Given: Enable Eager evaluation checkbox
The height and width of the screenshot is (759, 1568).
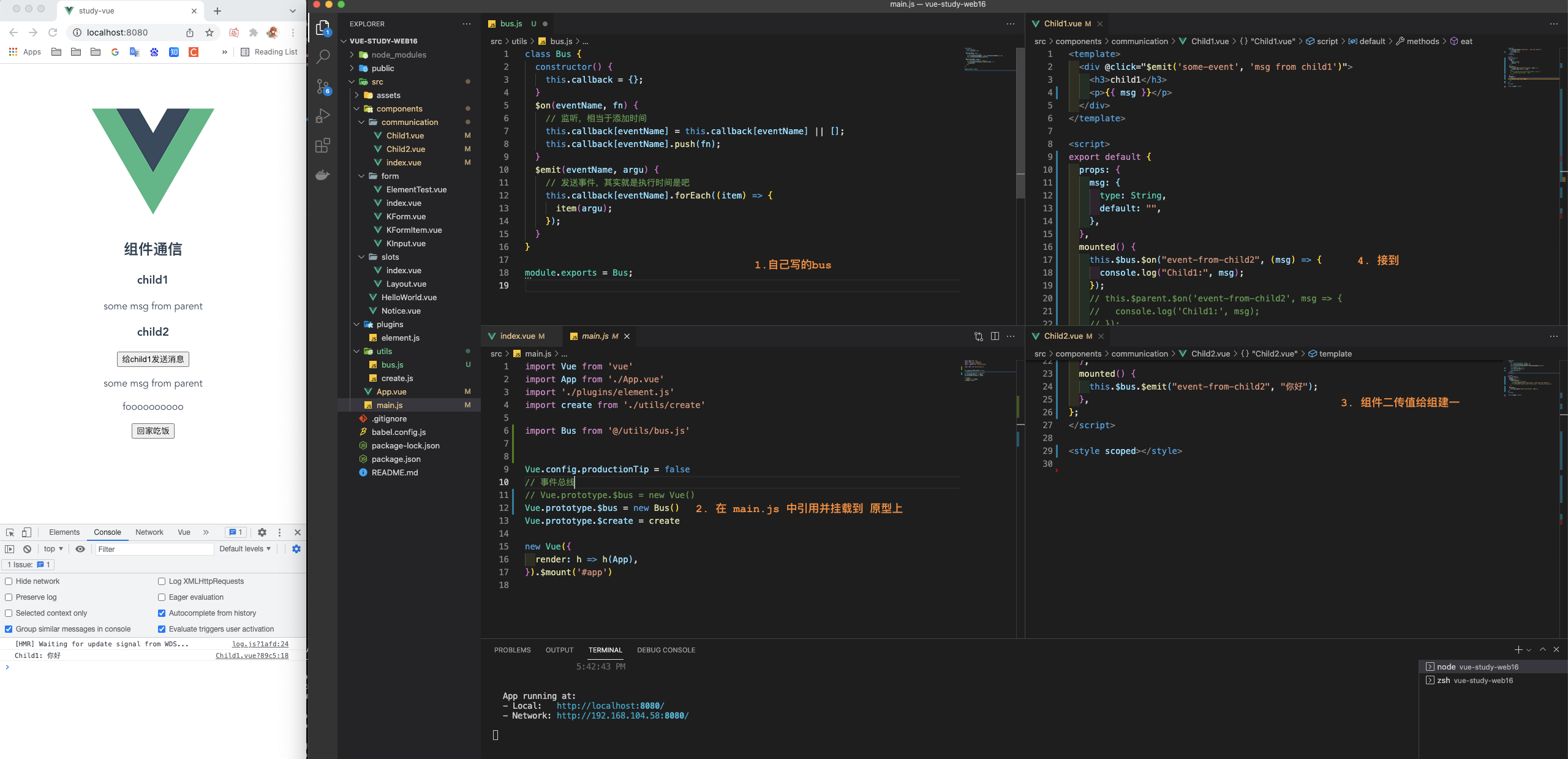Looking at the screenshot, I should [x=162, y=597].
